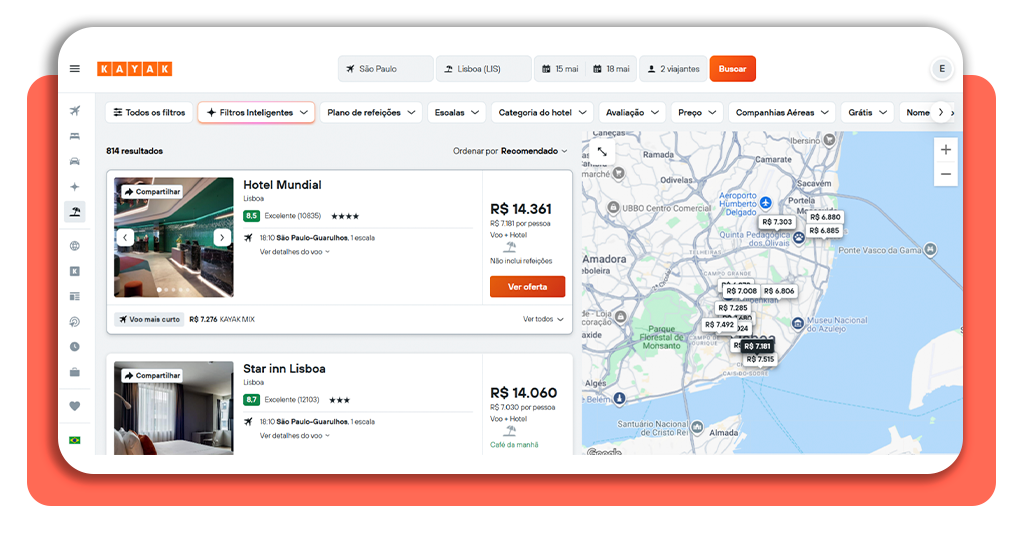Share Star inn Lisboa via Compartilhar
Screen dimensions: 1024x536
tap(152, 375)
